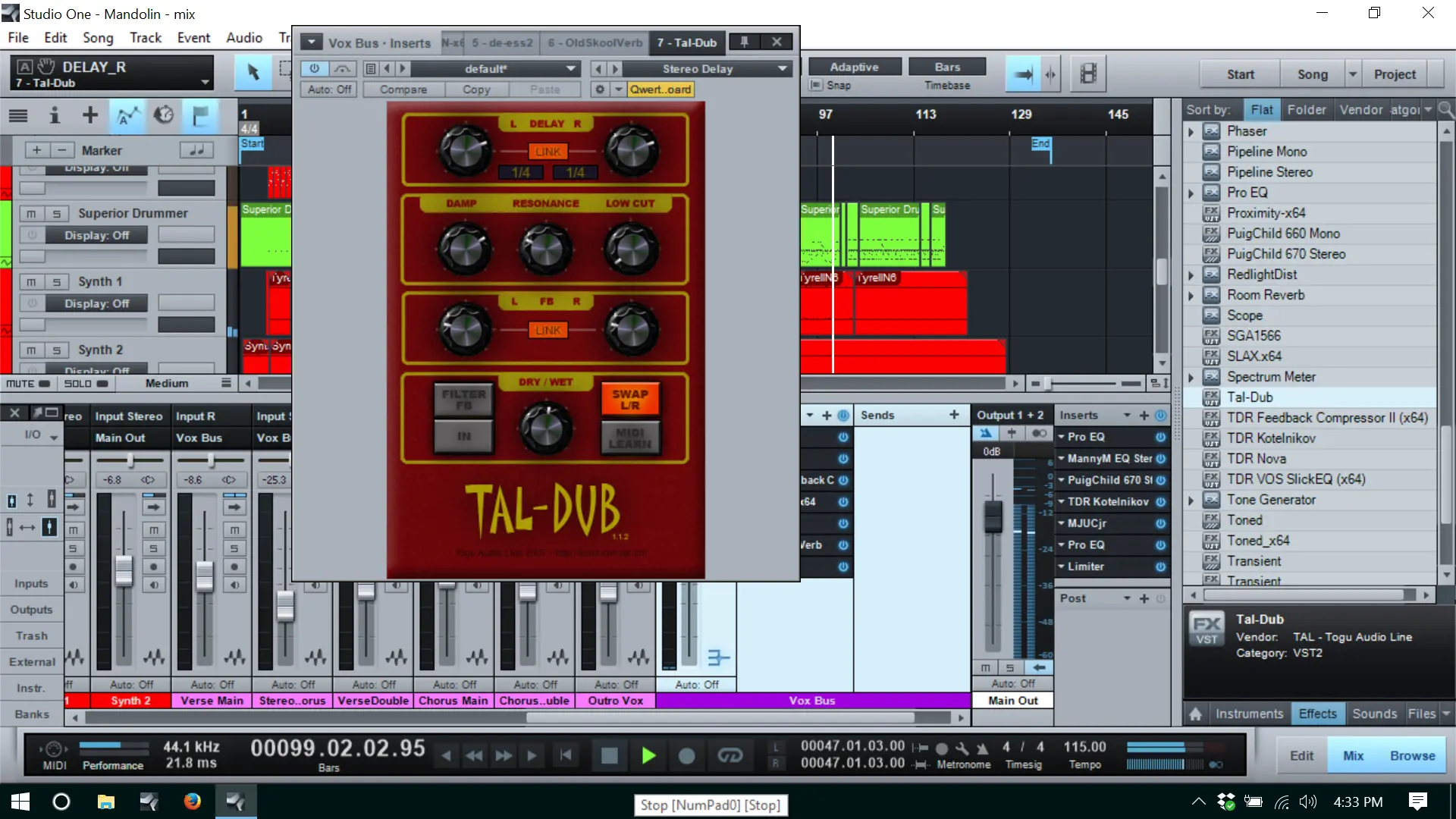This screenshot has height=819, width=1456.
Task: Open the 7 - Tal-Dub parameter dropdown
Action: (205, 83)
